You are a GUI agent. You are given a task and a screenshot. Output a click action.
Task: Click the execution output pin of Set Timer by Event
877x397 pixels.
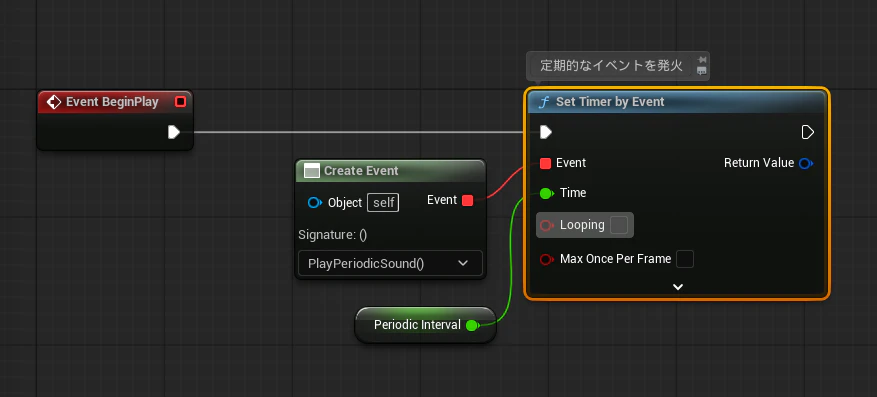(808, 132)
